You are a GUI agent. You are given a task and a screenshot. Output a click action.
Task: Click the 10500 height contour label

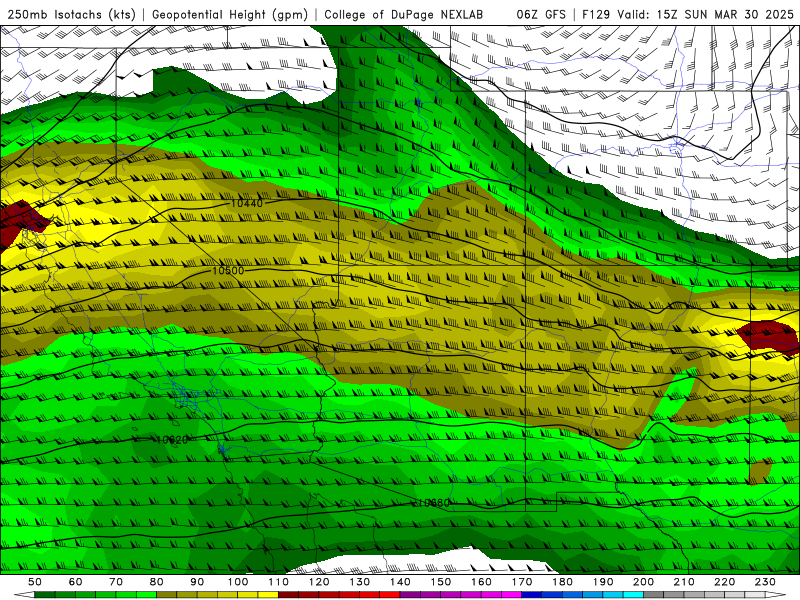point(228,270)
